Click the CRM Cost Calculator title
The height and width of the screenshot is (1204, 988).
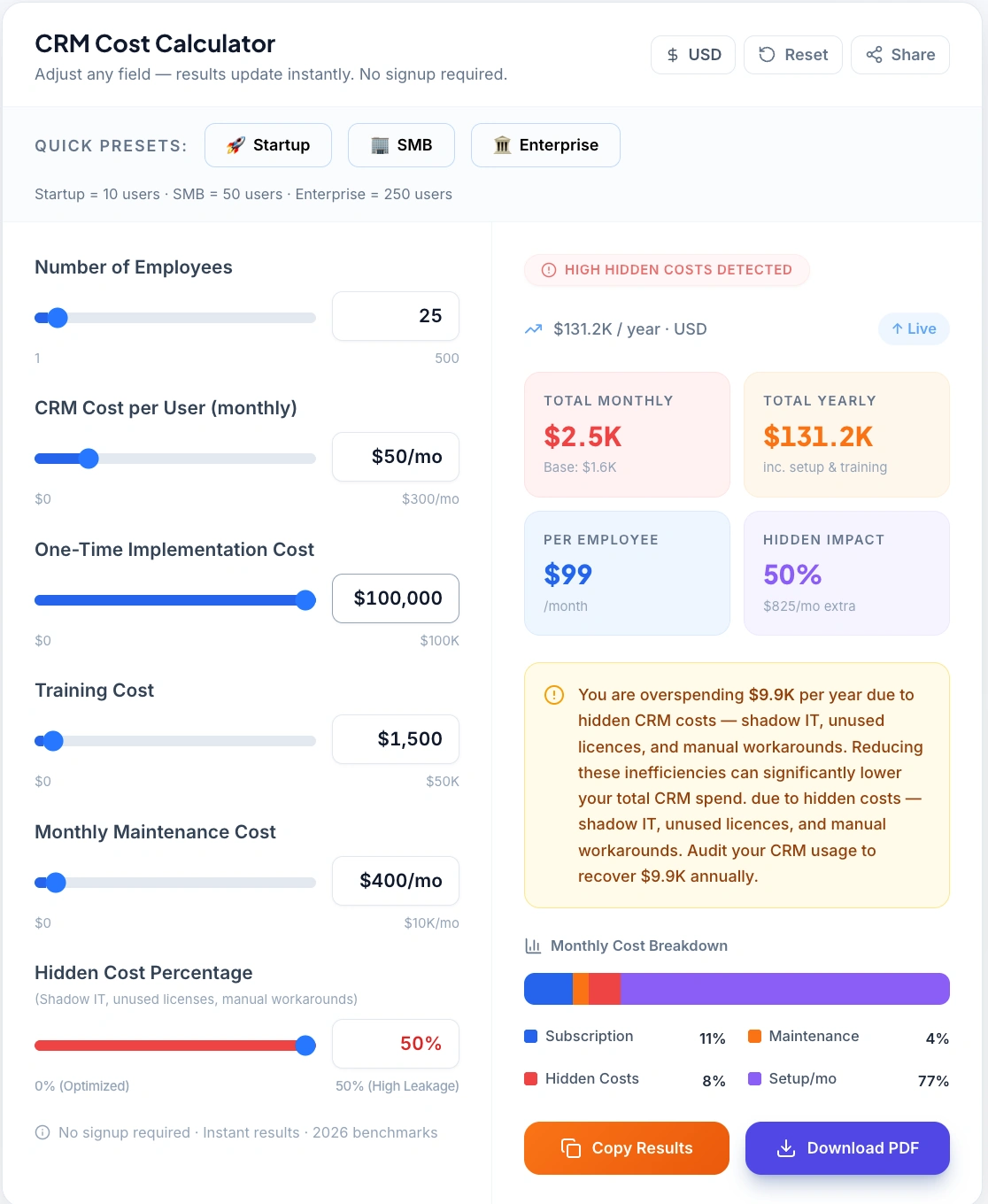pyautogui.click(x=155, y=43)
